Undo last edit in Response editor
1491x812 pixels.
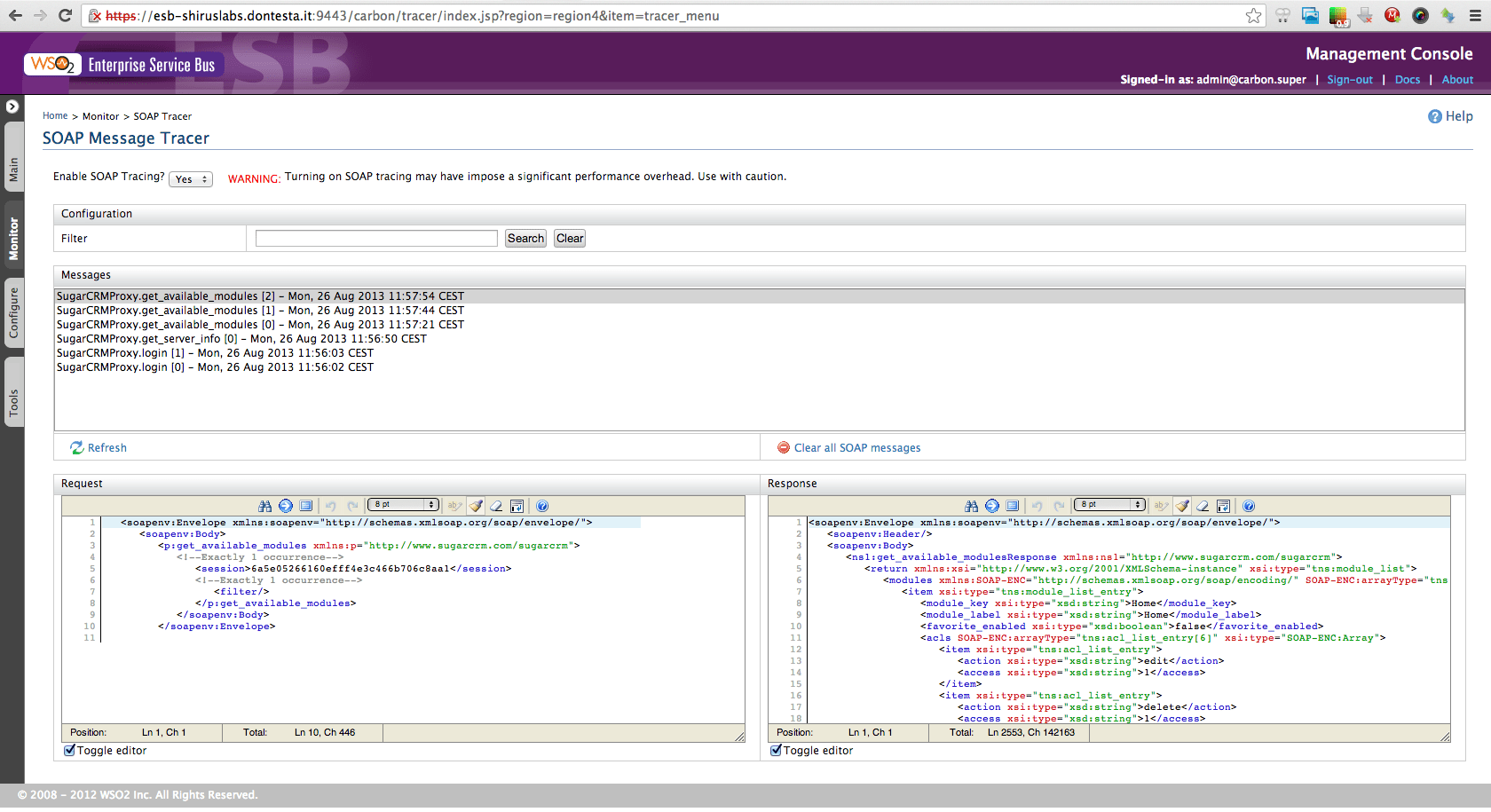click(x=1037, y=506)
